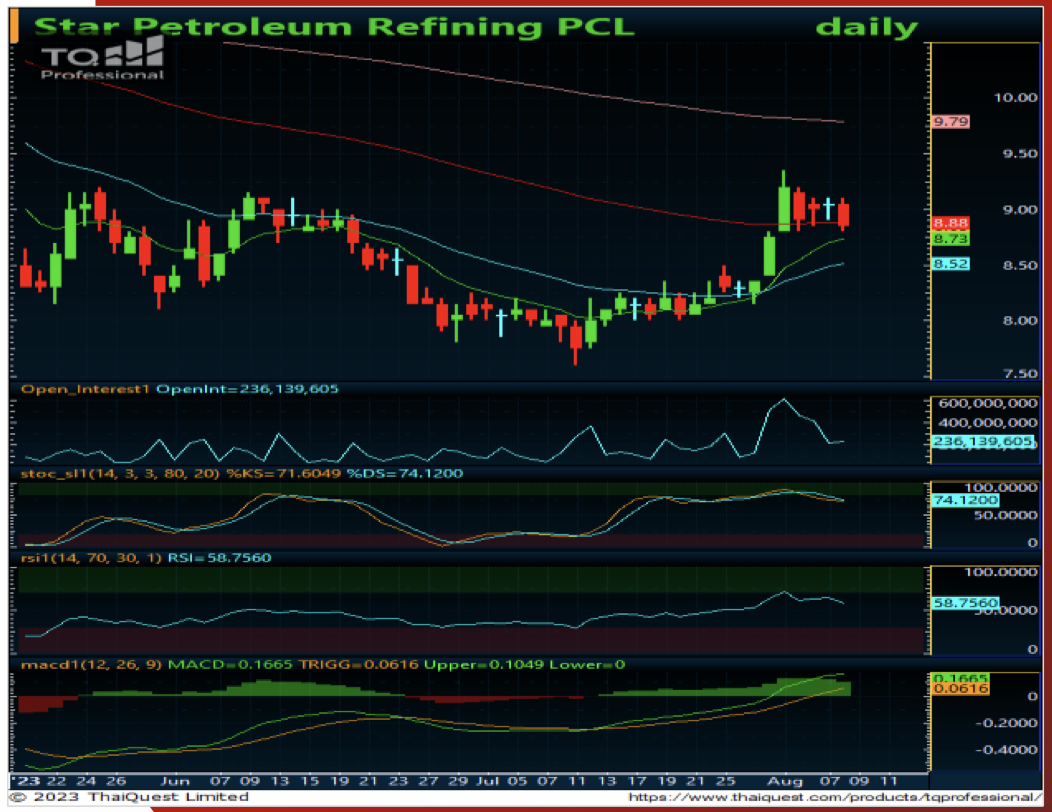Image resolution: width=1052 pixels, height=812 pixels.
Task: Select the cyan 8.52 price tag
Action: click(x=951, y=264)
